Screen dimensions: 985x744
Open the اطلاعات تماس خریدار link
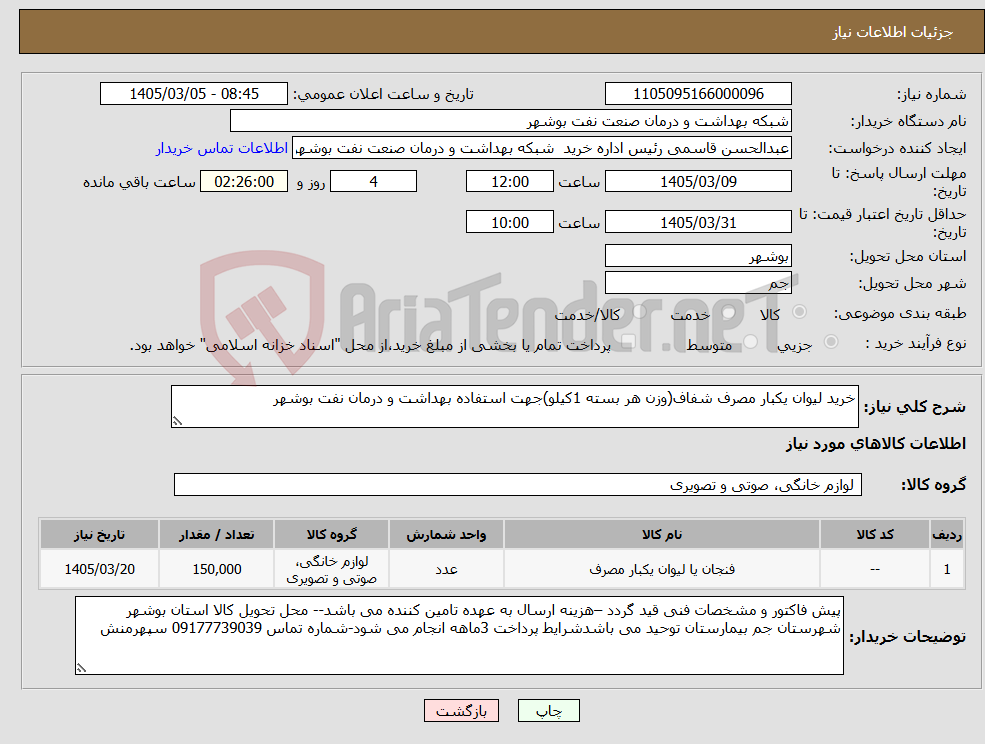(222, 148)
